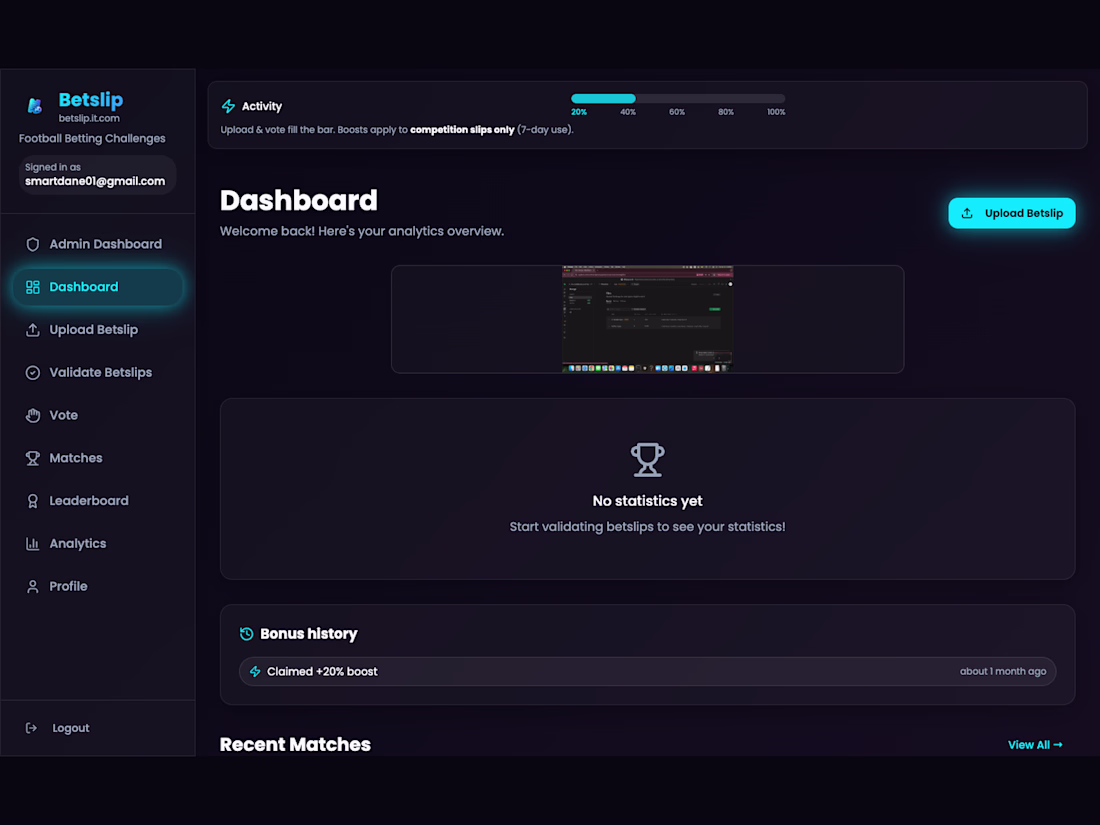Open the Vote page
1100x825 pixels.
(98, 415)
